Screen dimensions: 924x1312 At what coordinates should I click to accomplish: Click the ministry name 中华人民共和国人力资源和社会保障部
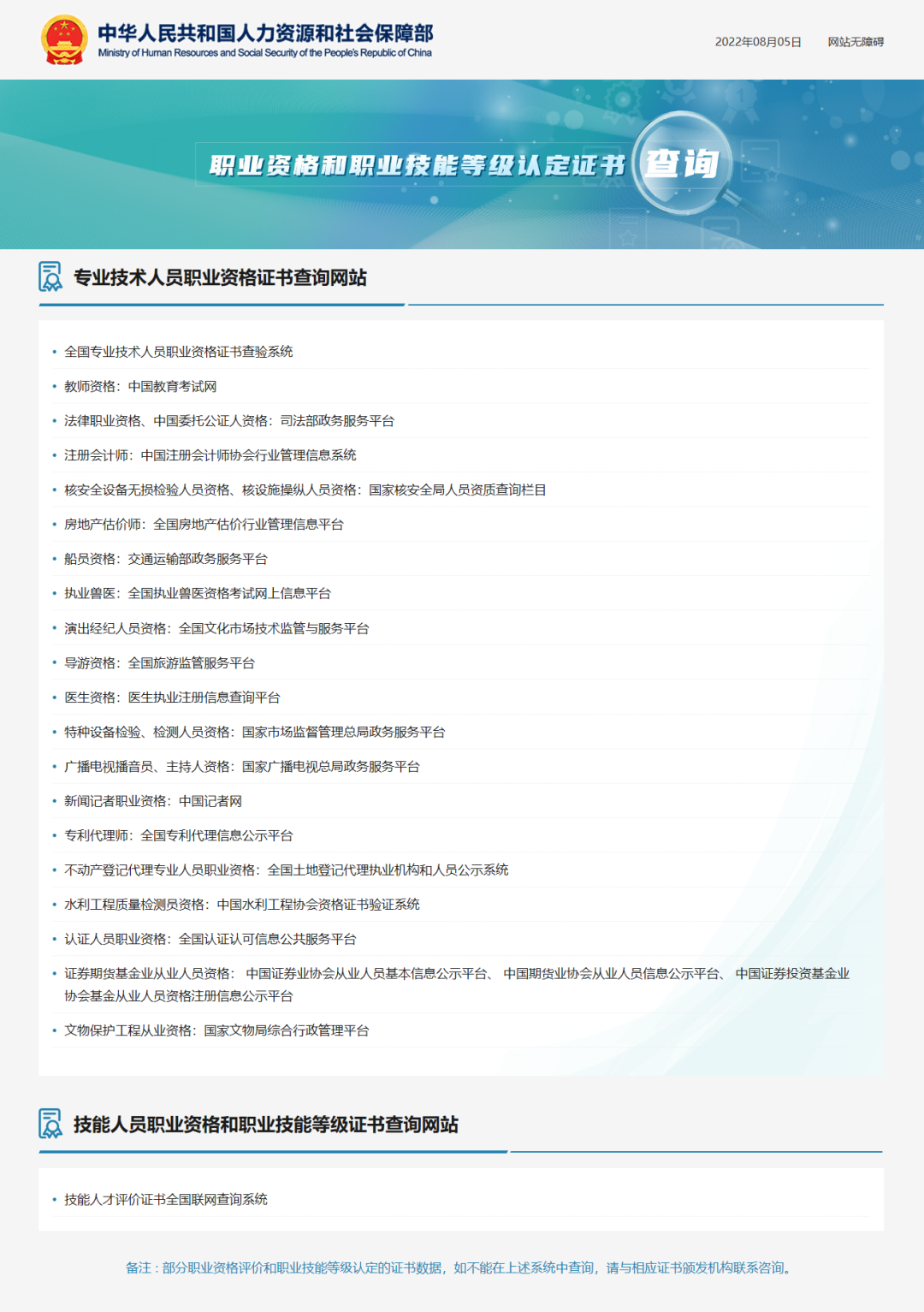pos(266,33)
